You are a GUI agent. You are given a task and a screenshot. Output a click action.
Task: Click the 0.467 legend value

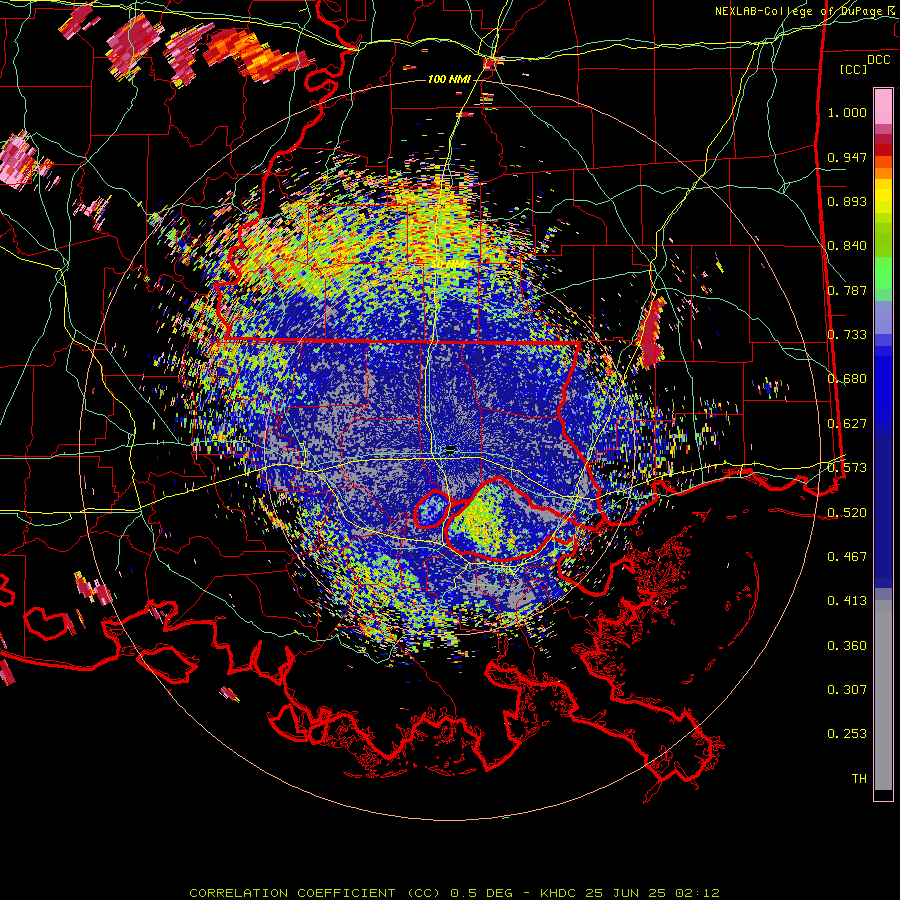coord(847,556)
